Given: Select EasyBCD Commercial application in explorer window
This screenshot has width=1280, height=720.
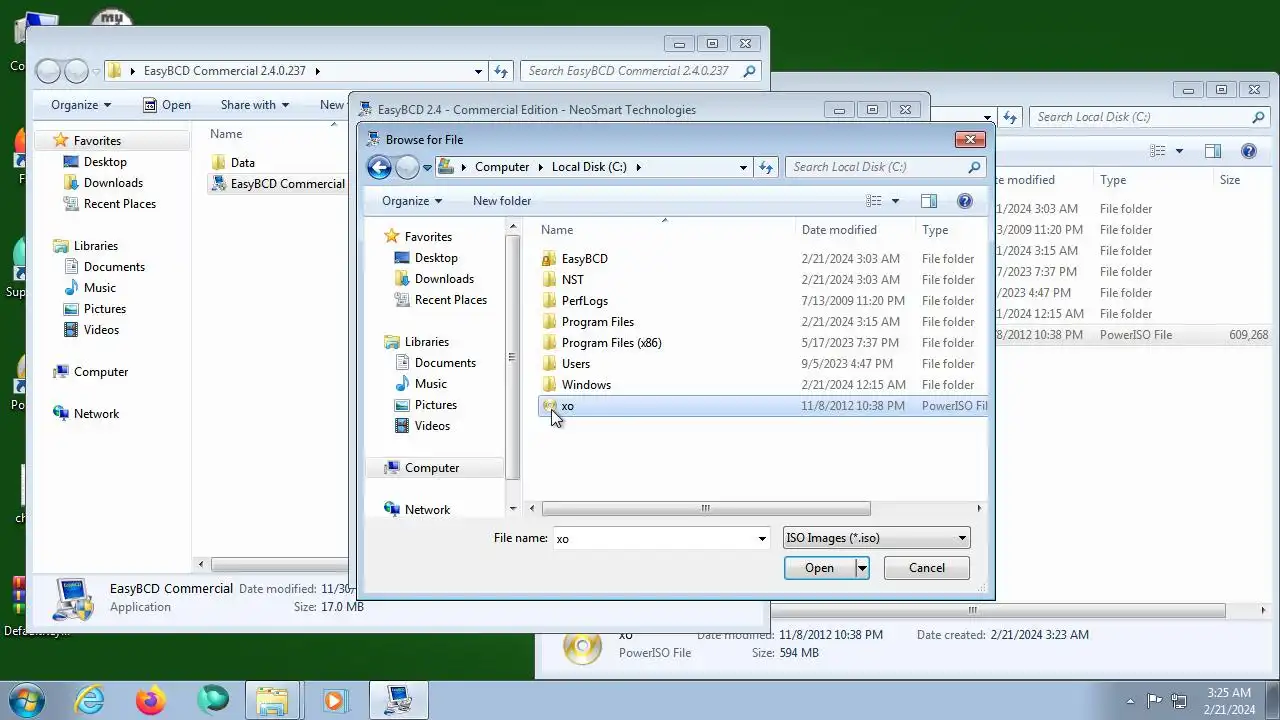Looking at the screenshot, I should pyautogui.click(x=278, y=184).
